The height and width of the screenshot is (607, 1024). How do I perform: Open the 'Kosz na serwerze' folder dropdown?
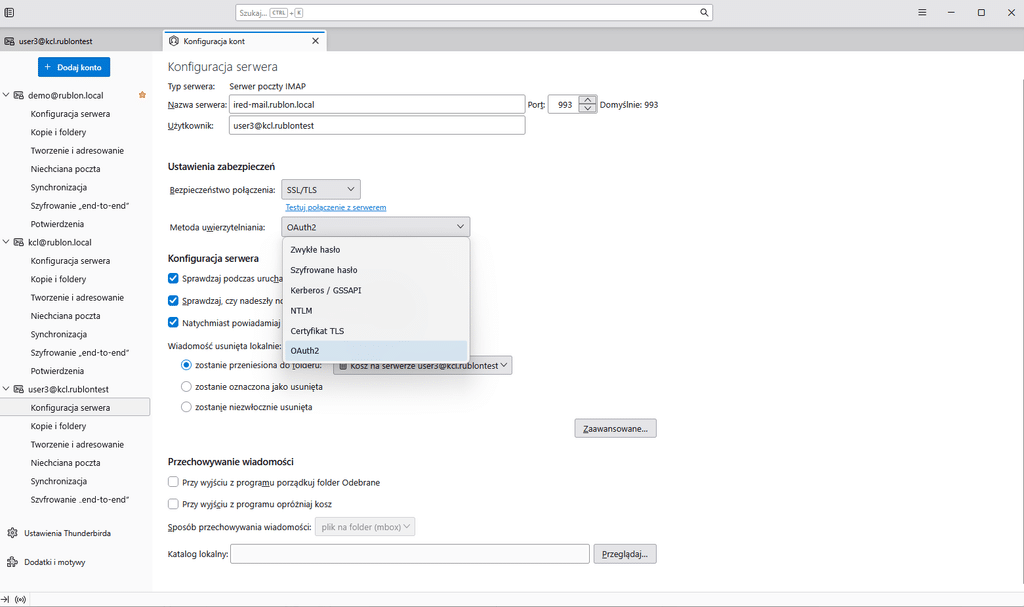(x=423, y=365)
